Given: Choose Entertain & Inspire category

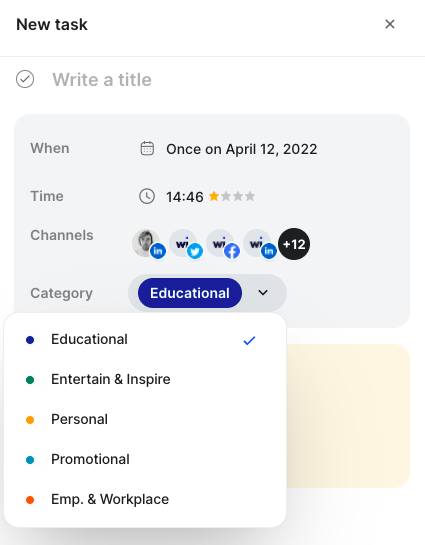Looking at the screenshot, I should [145, 379].
